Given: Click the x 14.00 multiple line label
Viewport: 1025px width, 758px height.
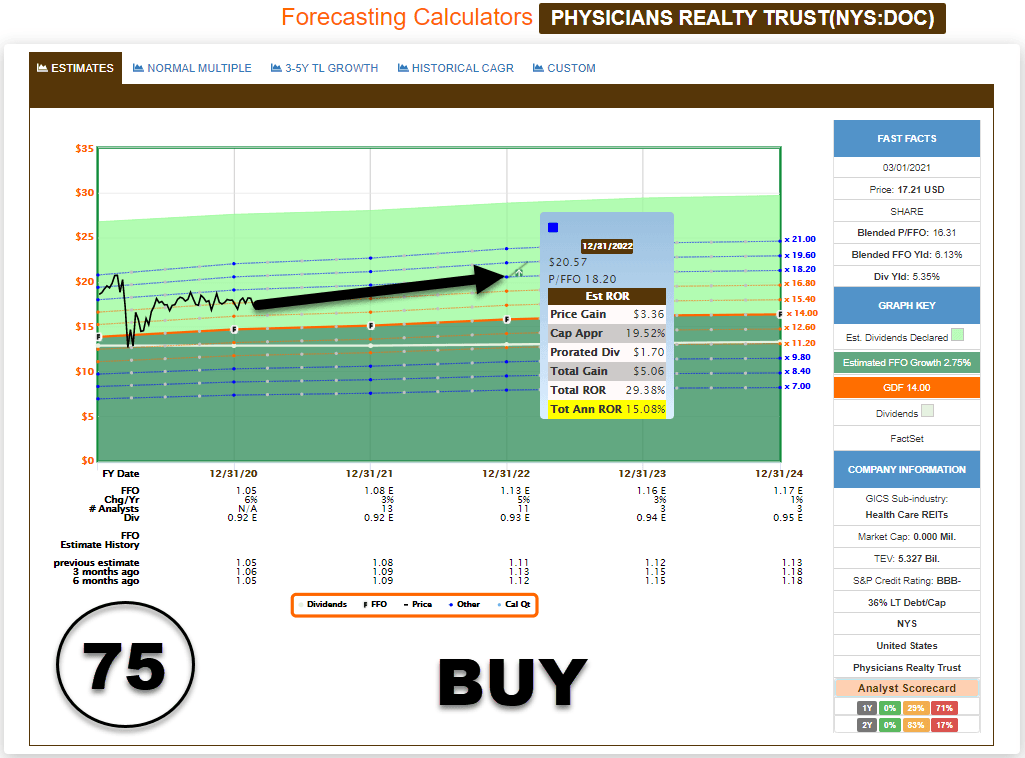Looking at the screenshot, I should tap(802, 313).
